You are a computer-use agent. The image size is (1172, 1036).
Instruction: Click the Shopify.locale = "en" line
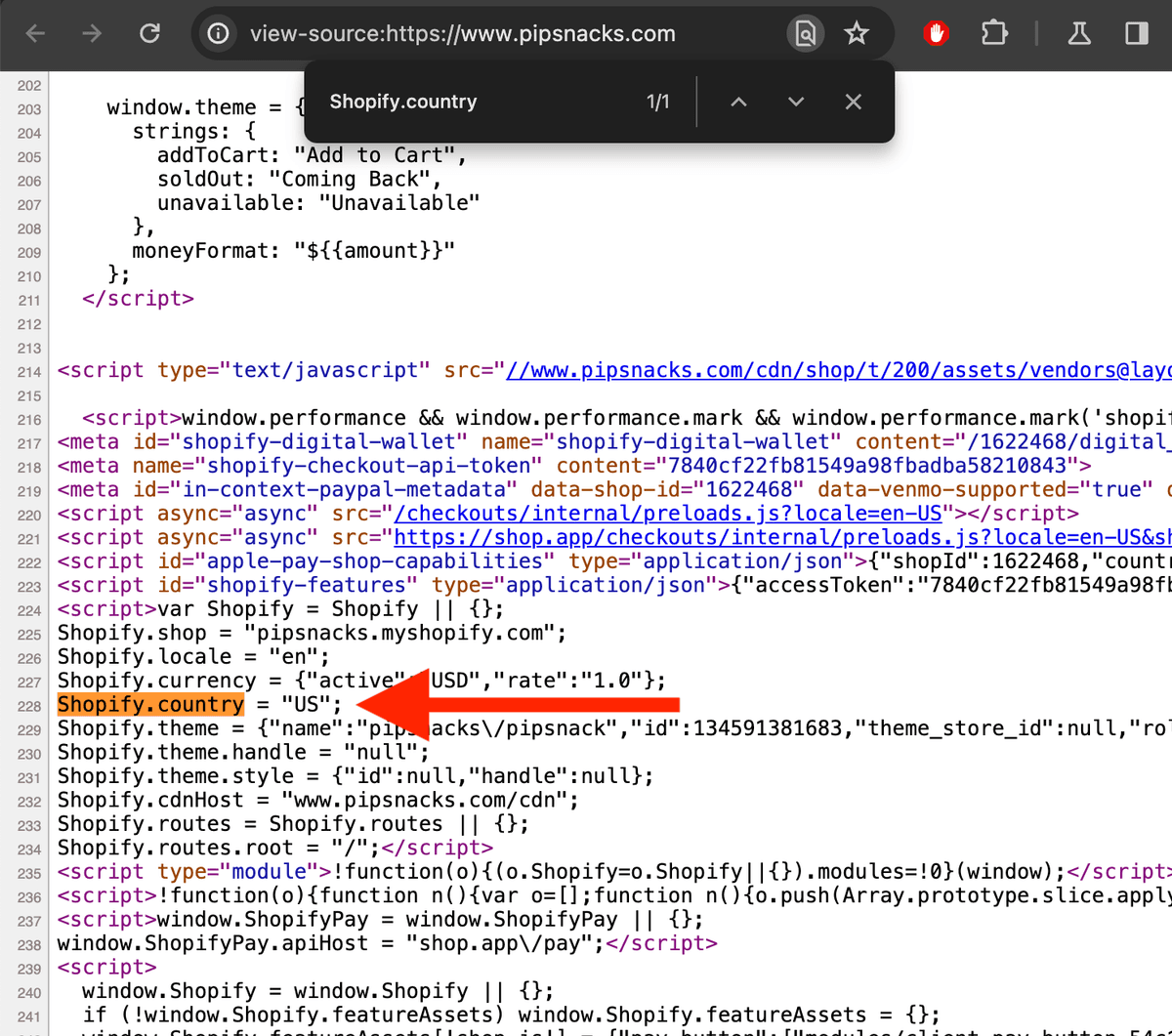[x=193, y=656]
